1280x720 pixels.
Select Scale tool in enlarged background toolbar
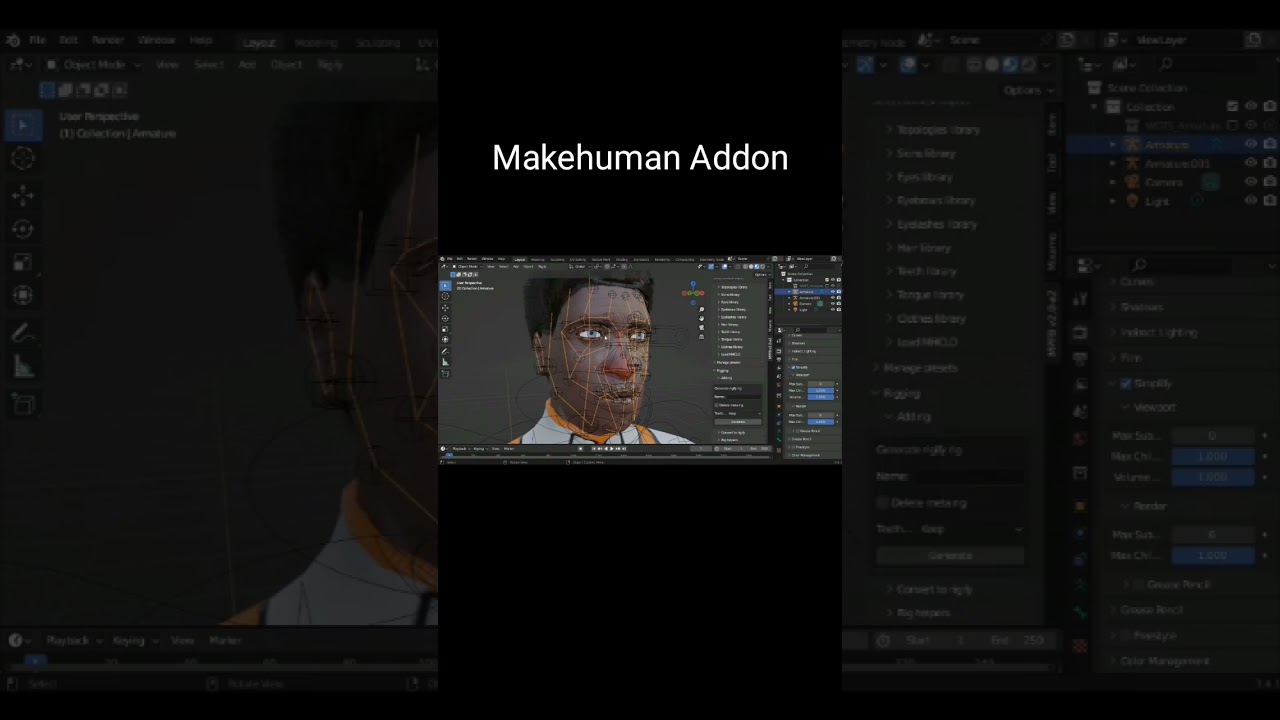[23, 263]
